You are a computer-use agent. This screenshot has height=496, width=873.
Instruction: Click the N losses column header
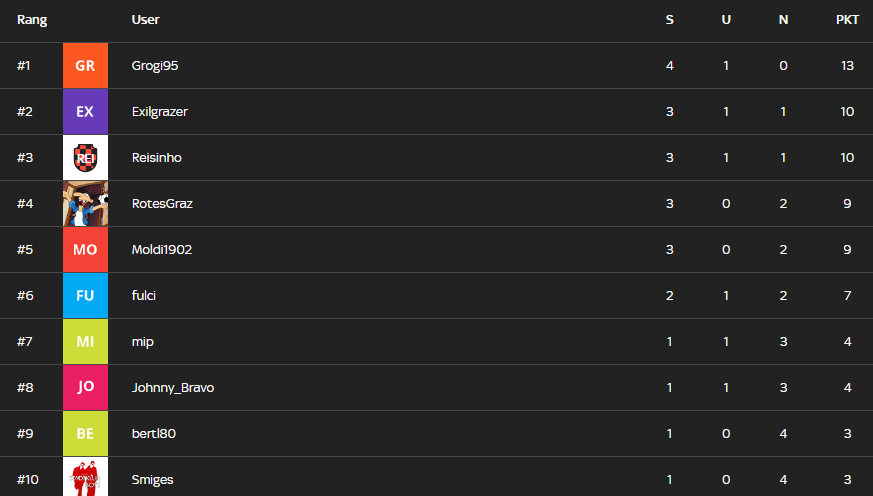click(783, 20)
